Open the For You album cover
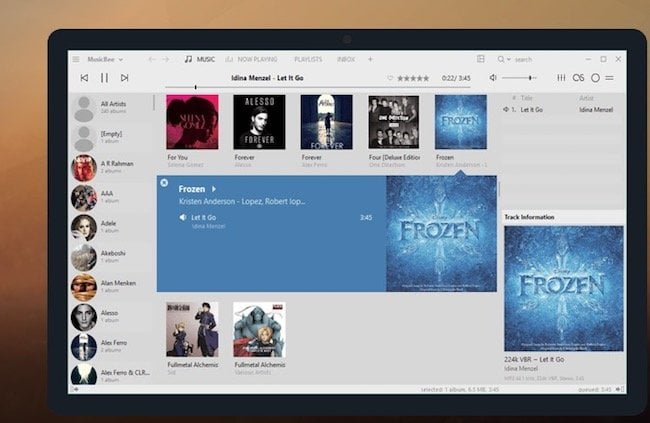The image size is (650, 423). click(192, 122)
